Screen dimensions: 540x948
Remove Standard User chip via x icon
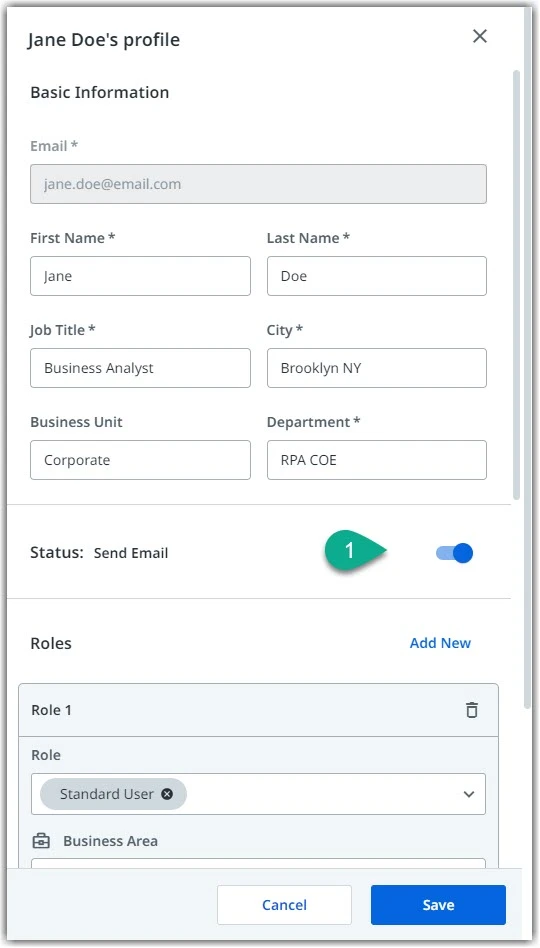[167, 794]
